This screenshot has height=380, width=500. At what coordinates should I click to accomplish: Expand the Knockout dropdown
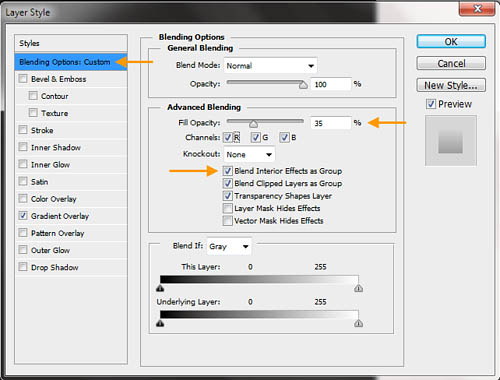pos(249,154)
